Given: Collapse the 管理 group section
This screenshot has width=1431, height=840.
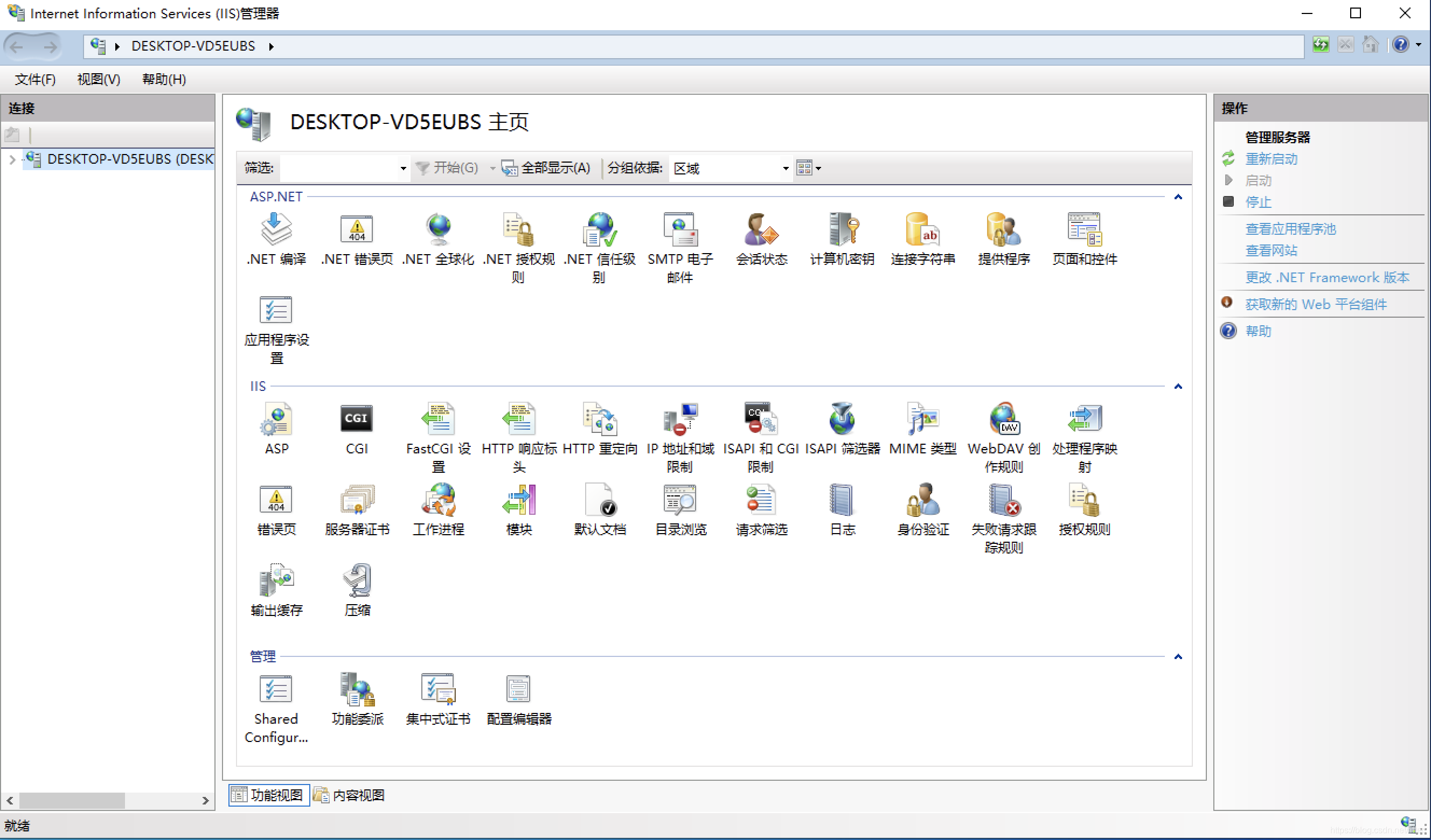Looking at the screenshot, I should click(1178, 657).
